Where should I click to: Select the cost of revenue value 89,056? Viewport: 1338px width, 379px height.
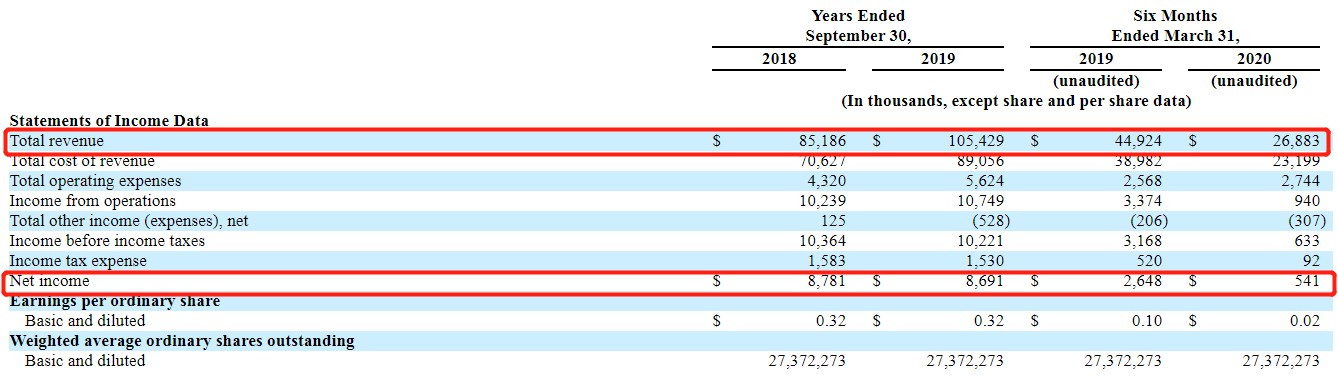980,161
